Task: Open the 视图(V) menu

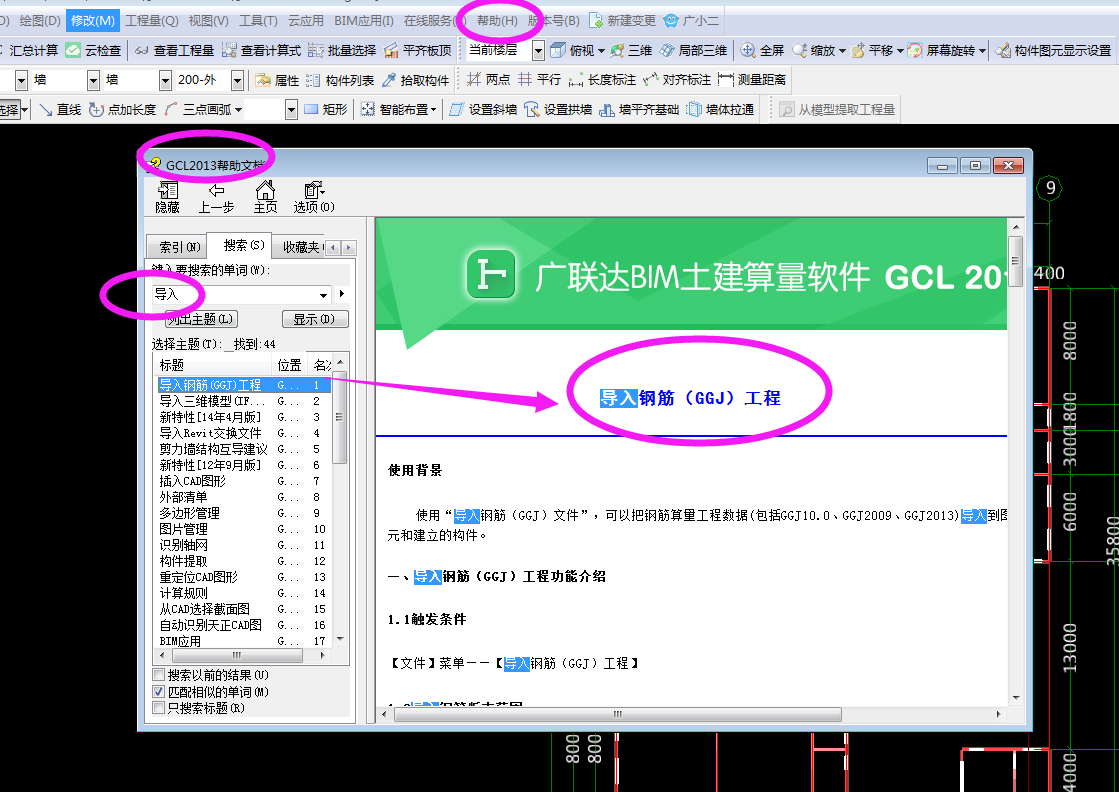Action: pyautogui.click(x=208, y=21)
